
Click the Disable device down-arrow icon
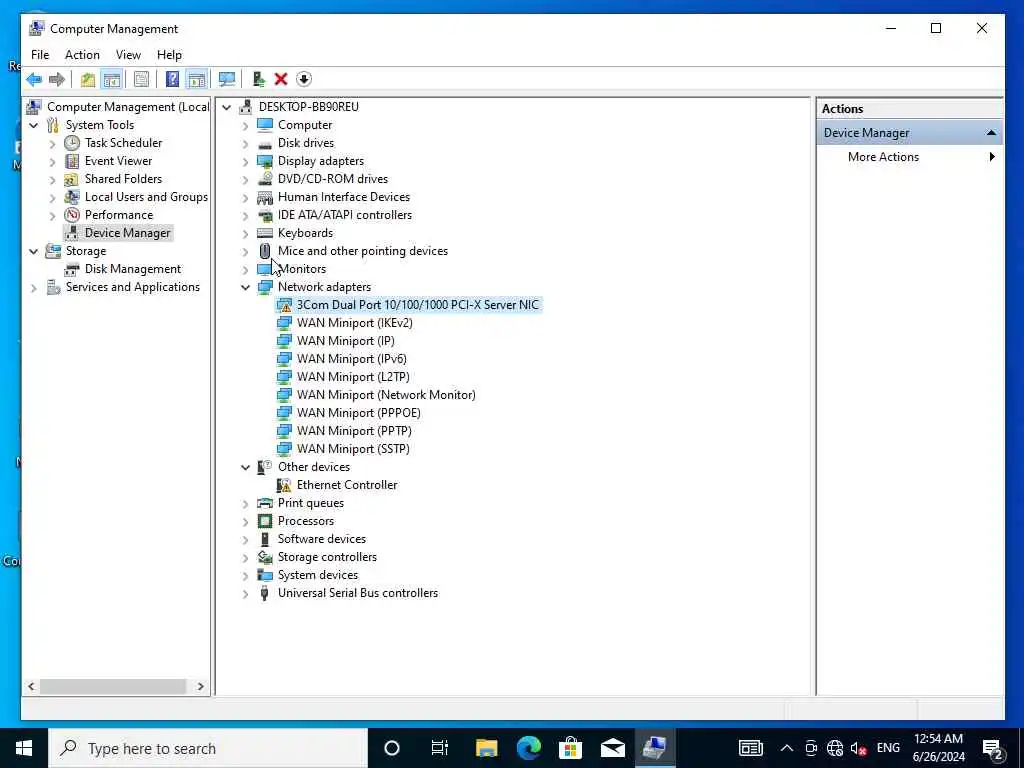coord(304,80)
